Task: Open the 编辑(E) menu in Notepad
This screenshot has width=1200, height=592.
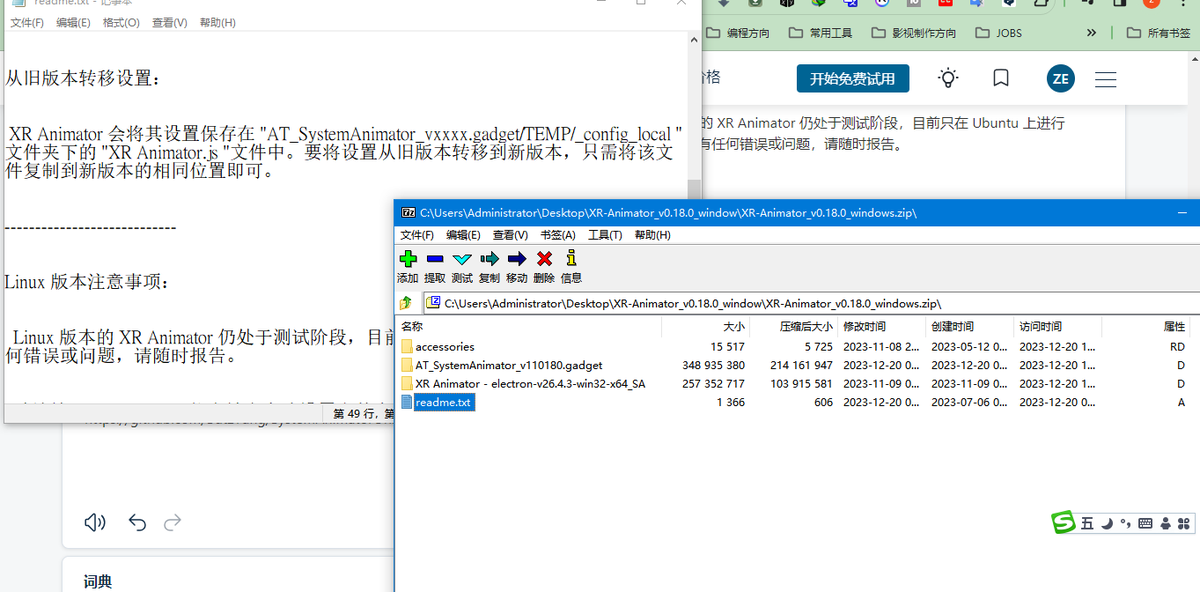Action: pyautogui.click(x=73, y=22)
